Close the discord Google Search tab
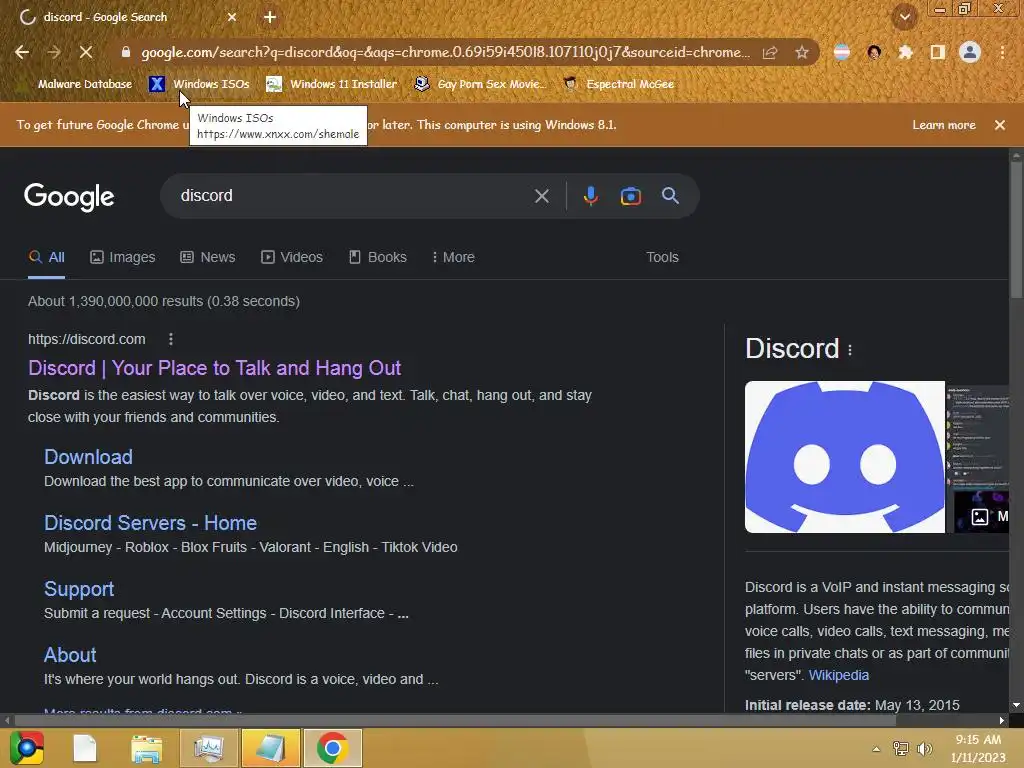 [232, 17]
